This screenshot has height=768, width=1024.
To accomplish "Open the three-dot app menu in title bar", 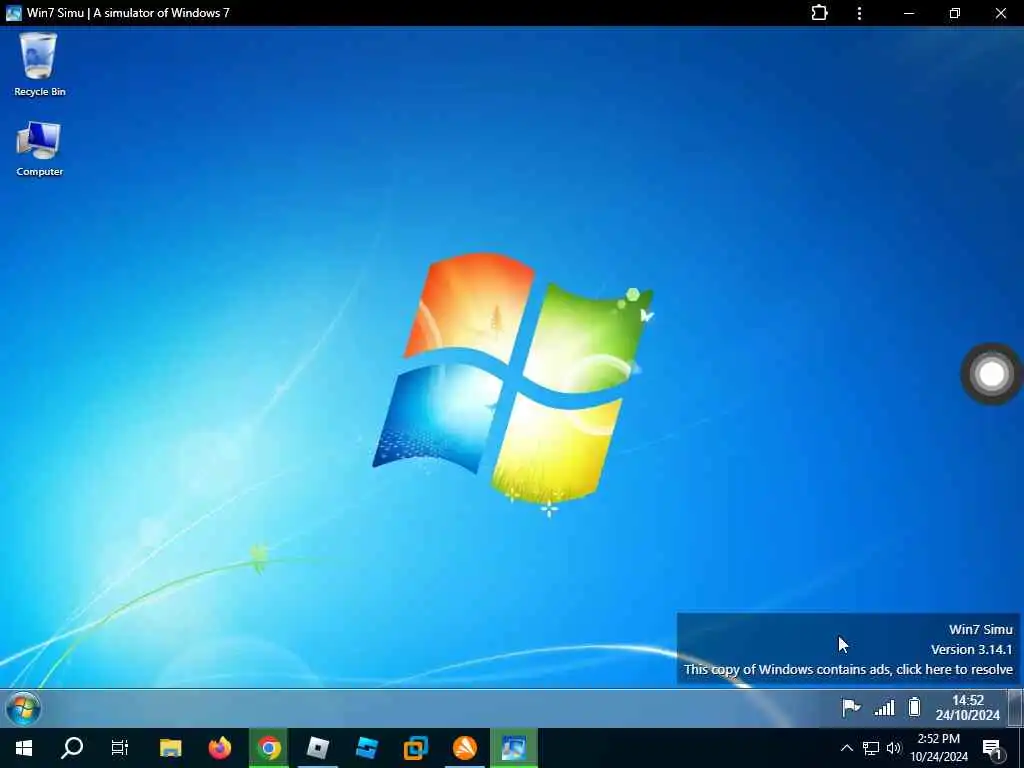I will 859,13.
